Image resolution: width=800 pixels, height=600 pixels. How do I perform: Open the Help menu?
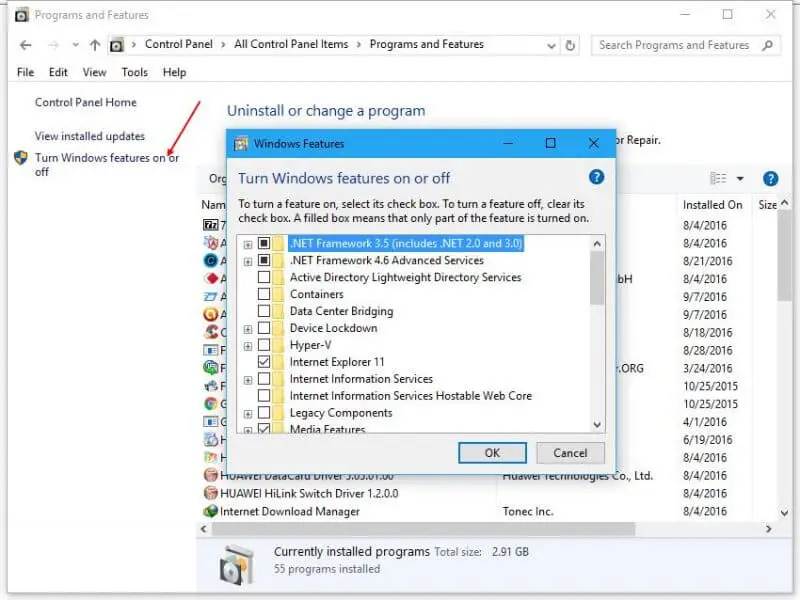tap(174, 72)
